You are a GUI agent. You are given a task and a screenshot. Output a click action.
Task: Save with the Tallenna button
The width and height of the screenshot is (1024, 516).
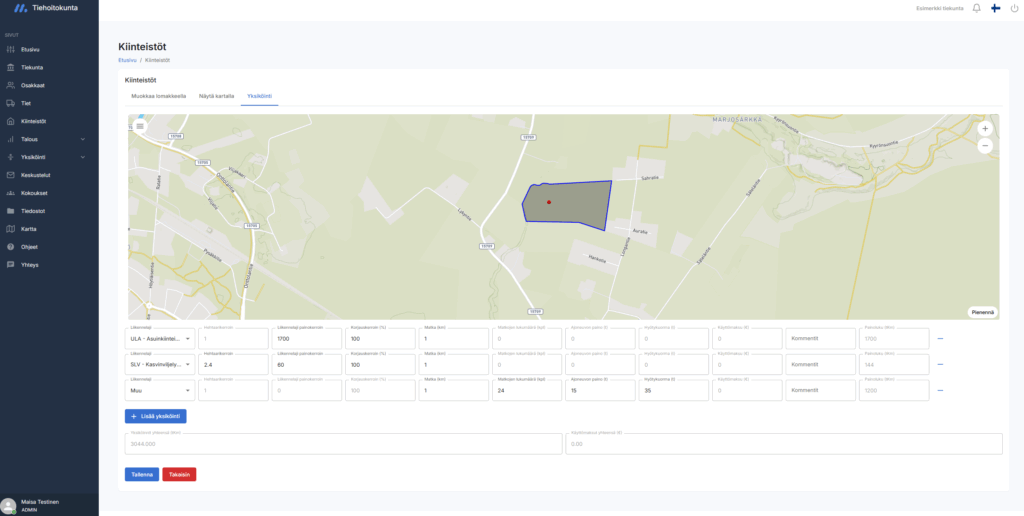(141, 474)
